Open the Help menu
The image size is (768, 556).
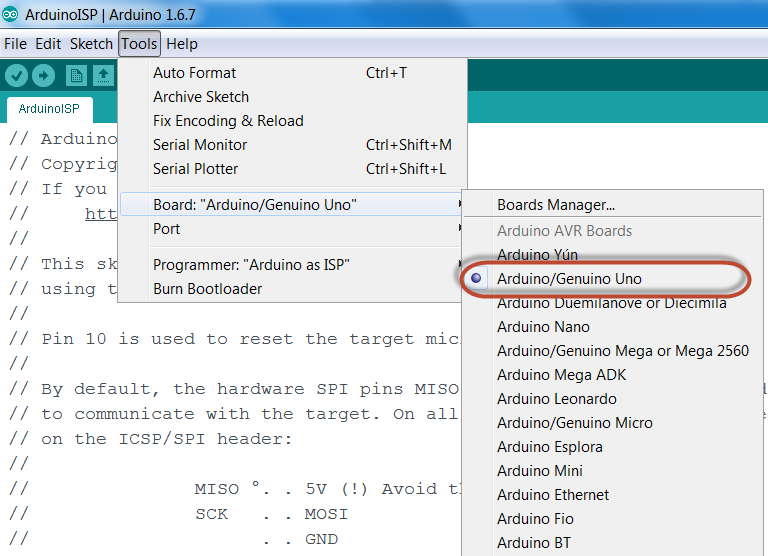pyautogui.click(x=182, y=44)
